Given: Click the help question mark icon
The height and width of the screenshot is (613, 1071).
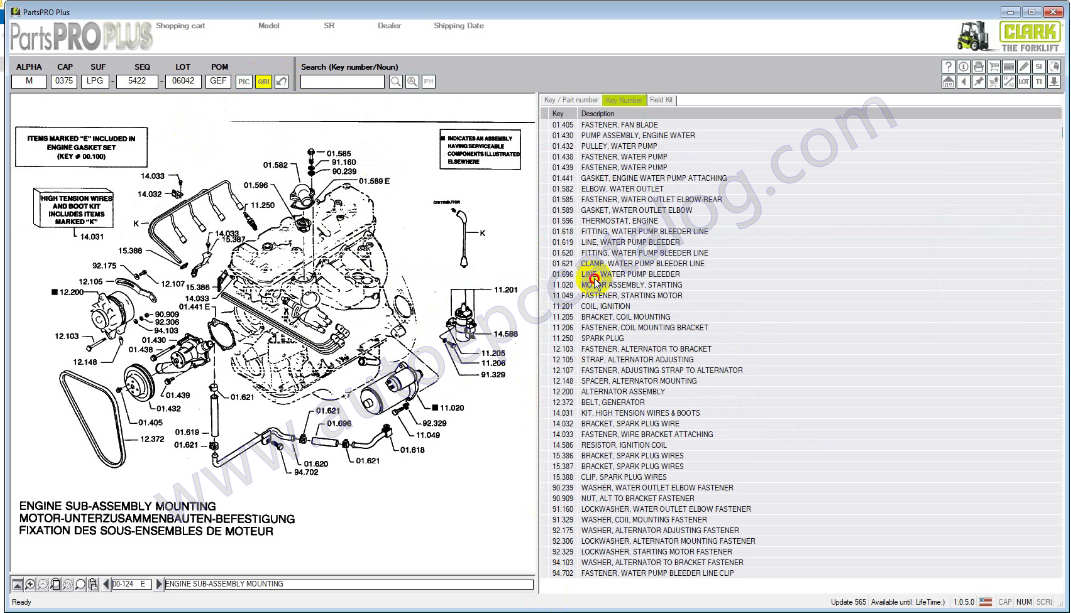Looking at the screenshot, I should tap(948, 67).
